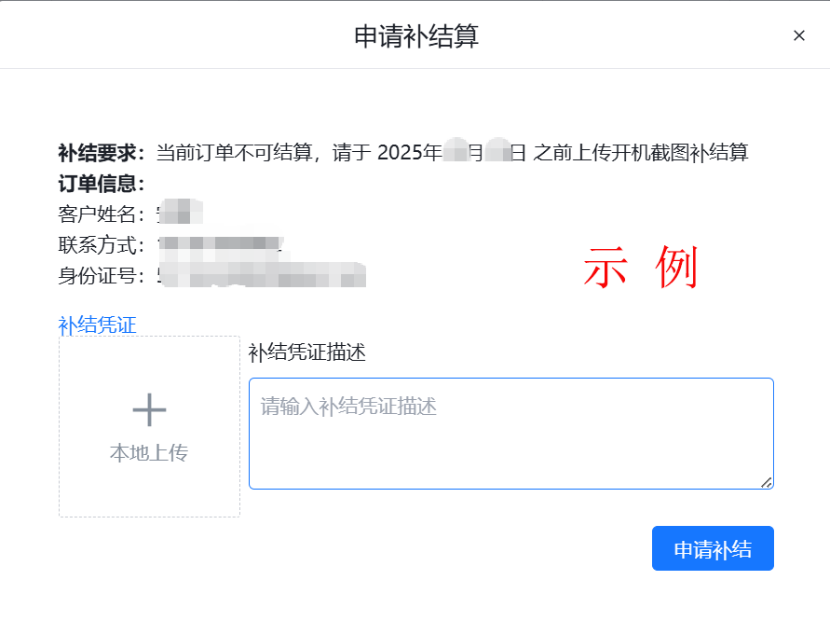The height and width of the screenshot is (635, 830).
Task: Open the blue 补结凭证 link
Action: point(97,324)
